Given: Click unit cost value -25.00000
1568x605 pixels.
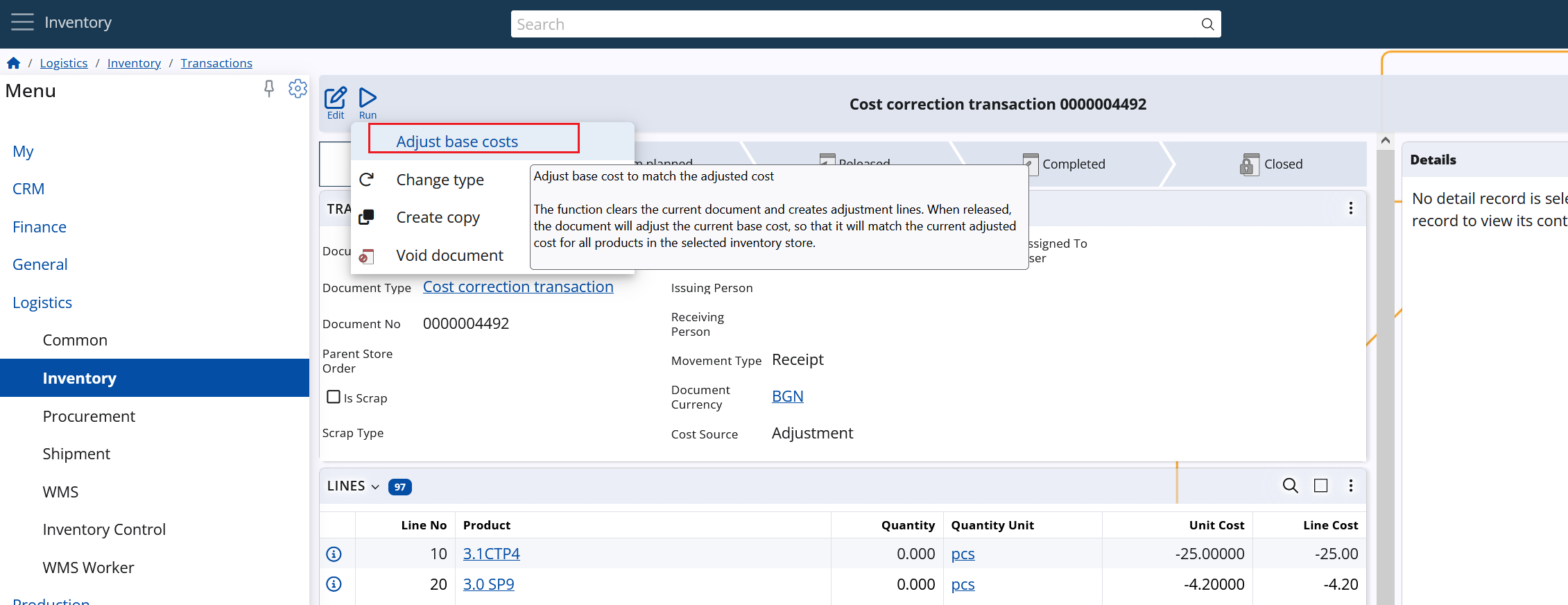Looking at the screenshot, I should 1209,554.
